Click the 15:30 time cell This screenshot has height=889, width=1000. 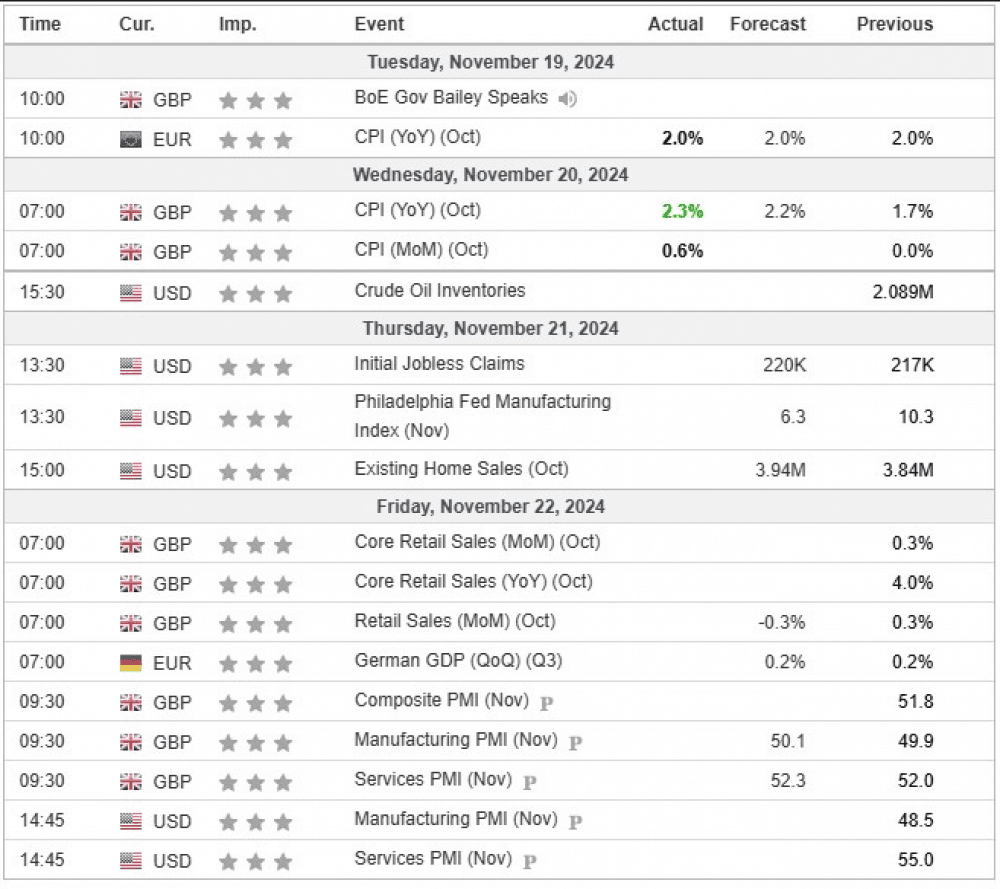[x=42, y=292]
